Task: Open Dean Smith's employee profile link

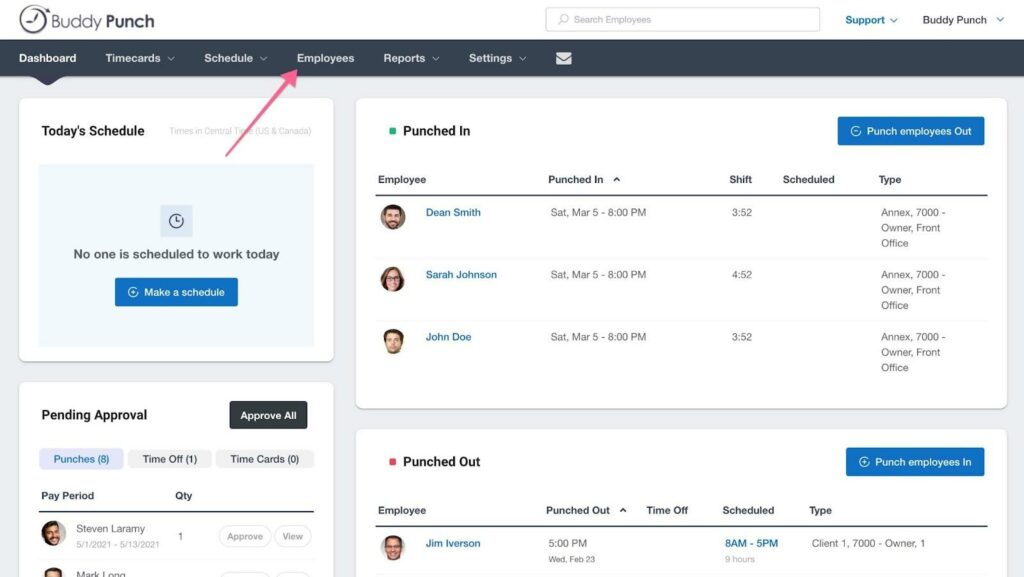Action: tap(453, 212)
